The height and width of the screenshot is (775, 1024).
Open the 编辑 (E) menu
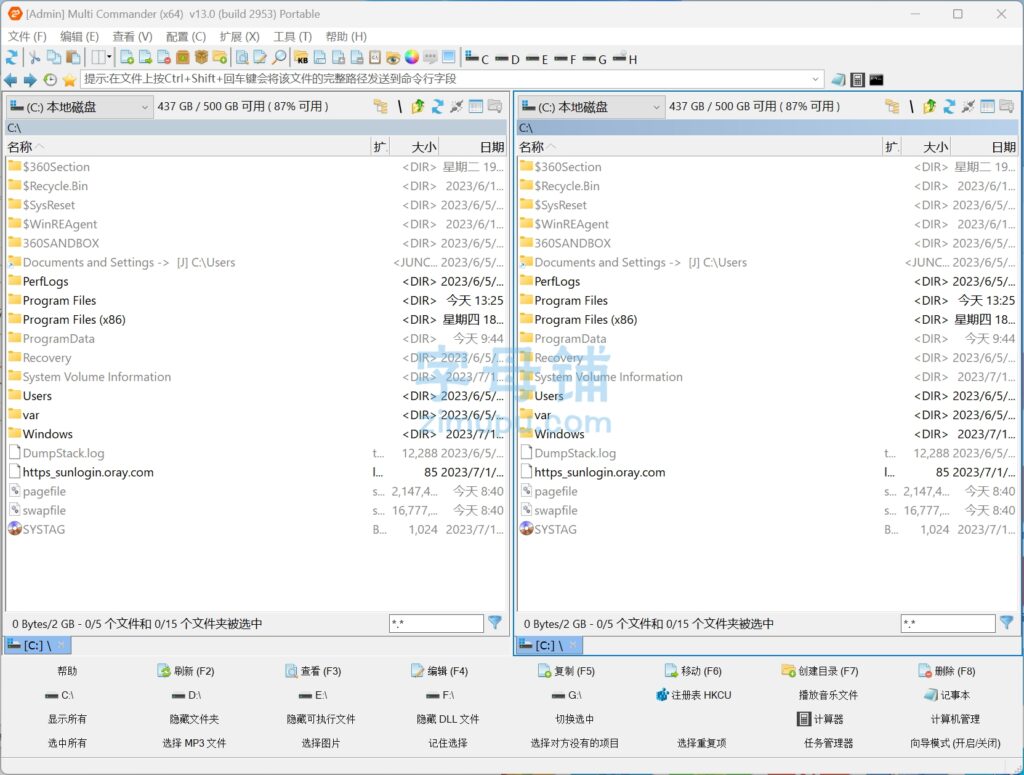pos(79,37)
